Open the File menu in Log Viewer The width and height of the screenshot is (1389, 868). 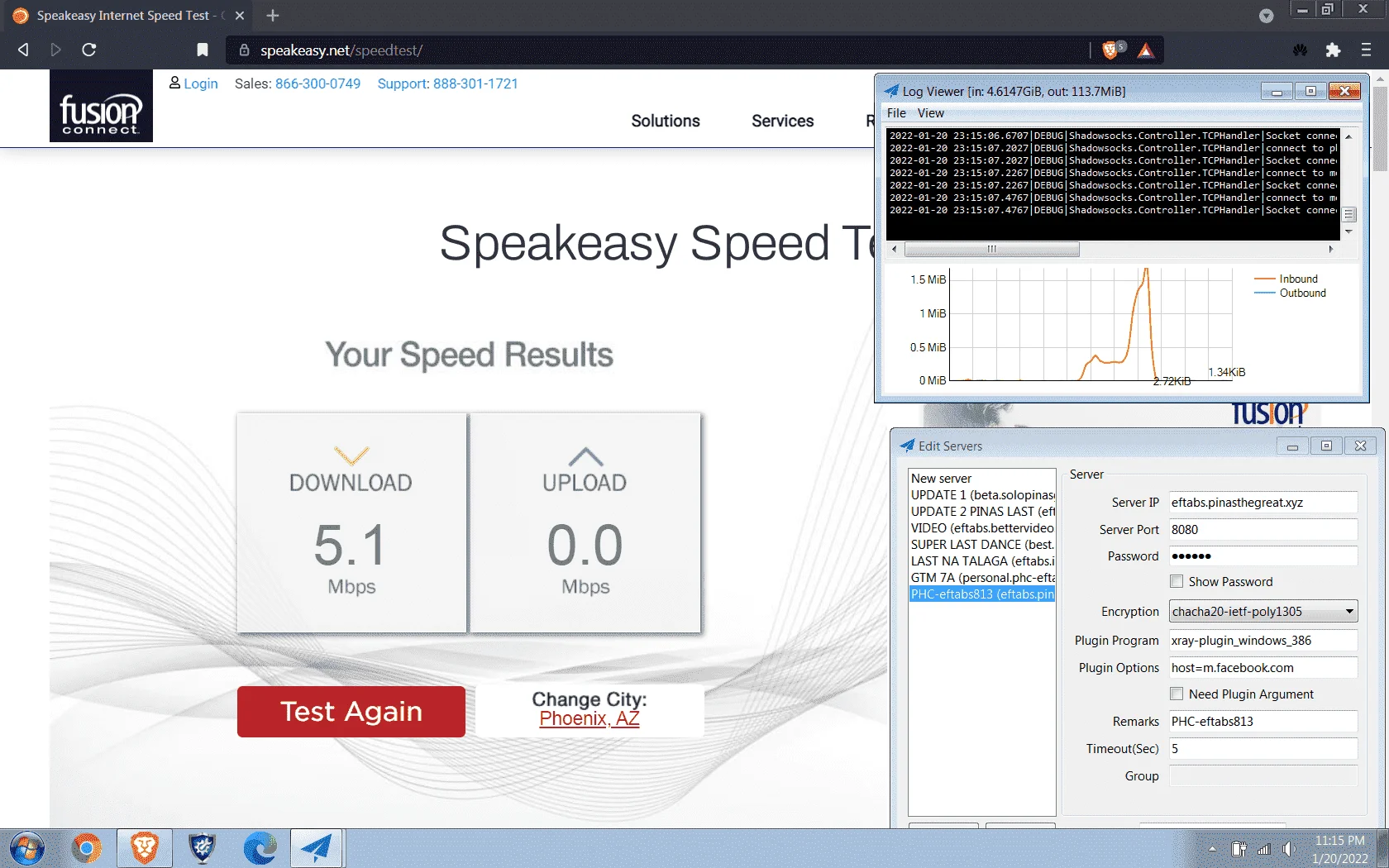pyautogui.click(x=896, y=113)
